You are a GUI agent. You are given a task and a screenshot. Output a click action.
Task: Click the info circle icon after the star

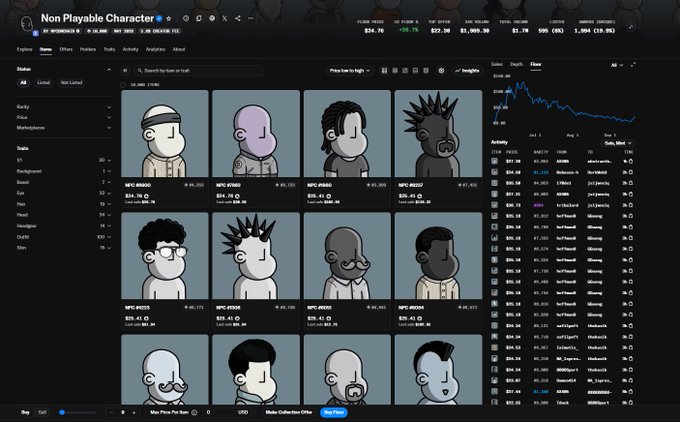(186, 19)
